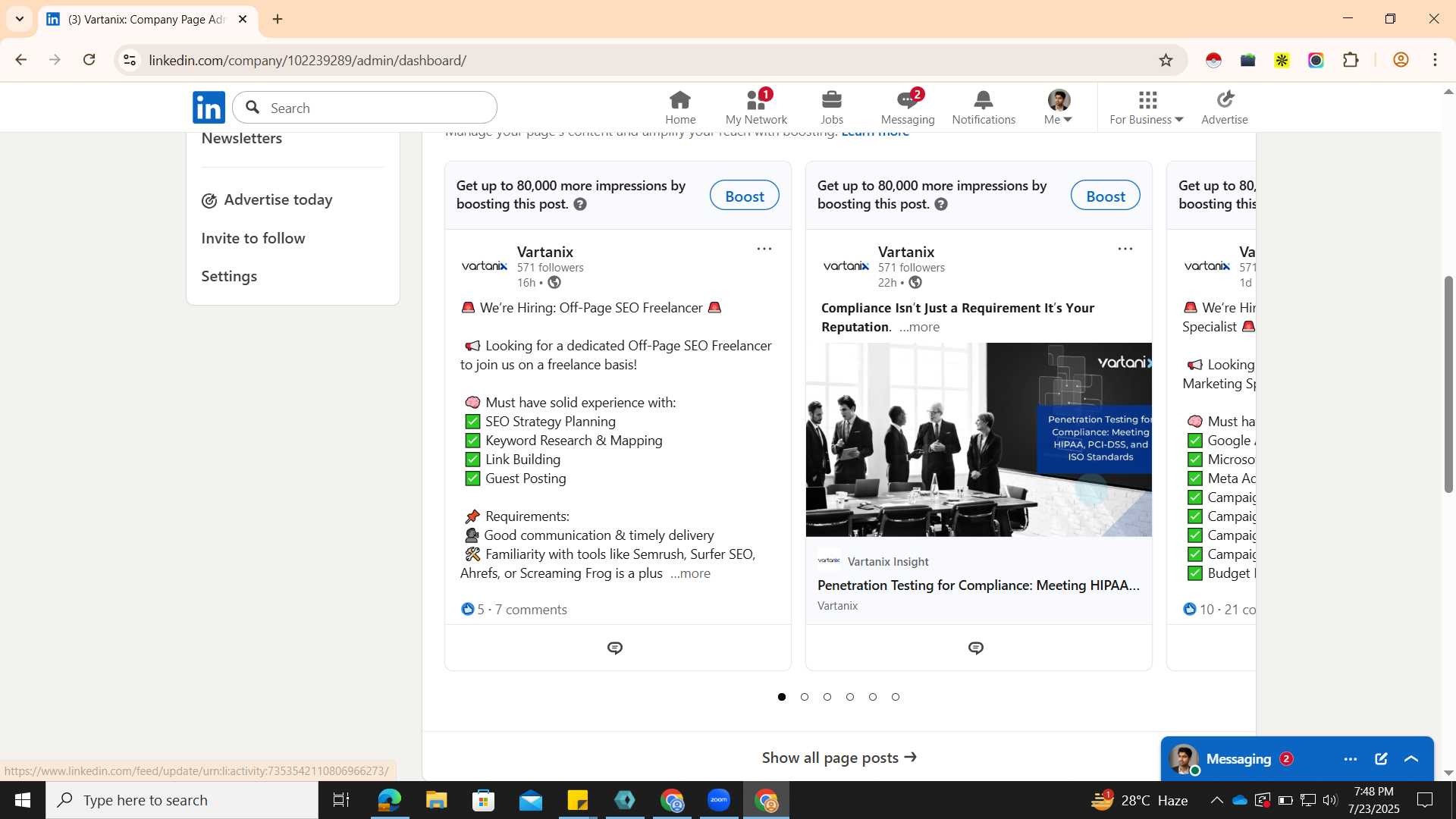Expand '...more' on Compliance post

(919, 327)
